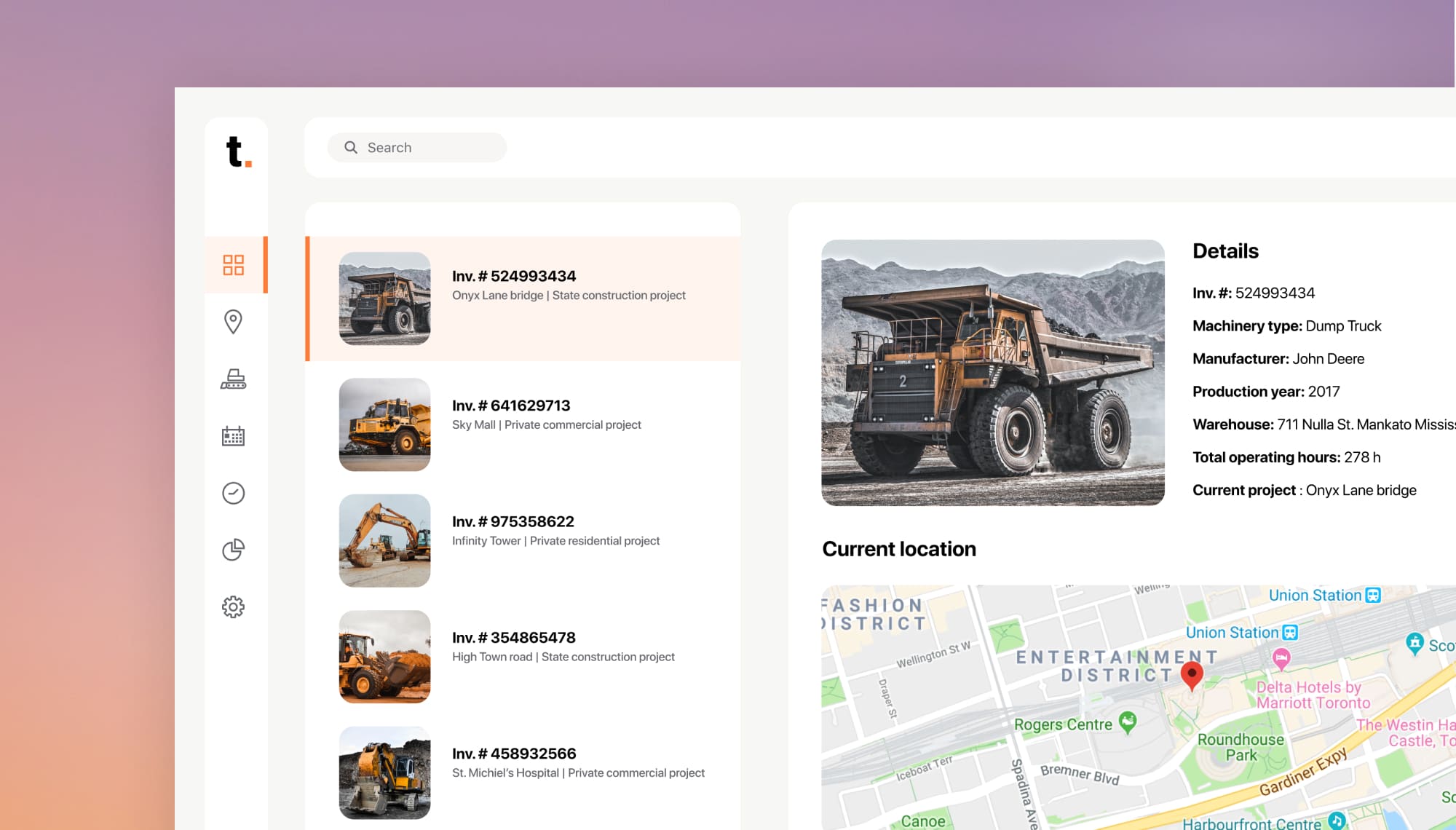Click 'Production year: 2017' detail
This screenshot has height=830, width=1456.
1266,391
